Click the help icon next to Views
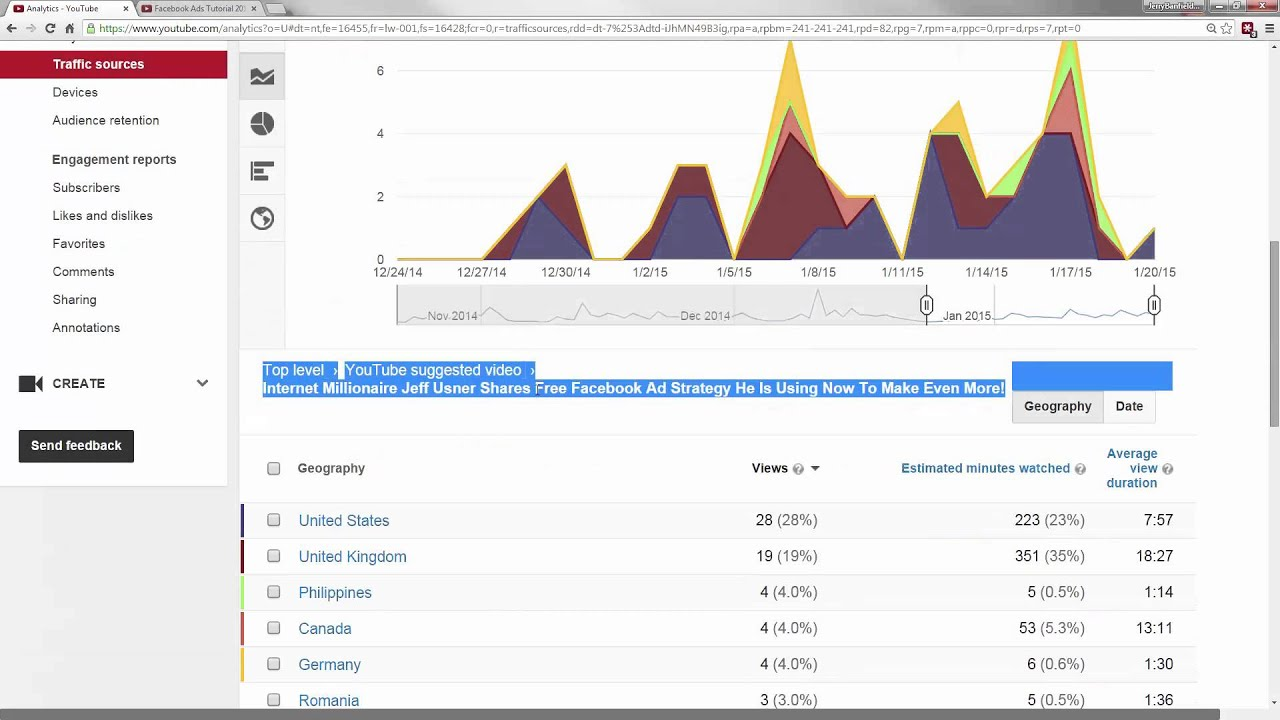This screenshot has width=1280, height=720. [798, 468]
